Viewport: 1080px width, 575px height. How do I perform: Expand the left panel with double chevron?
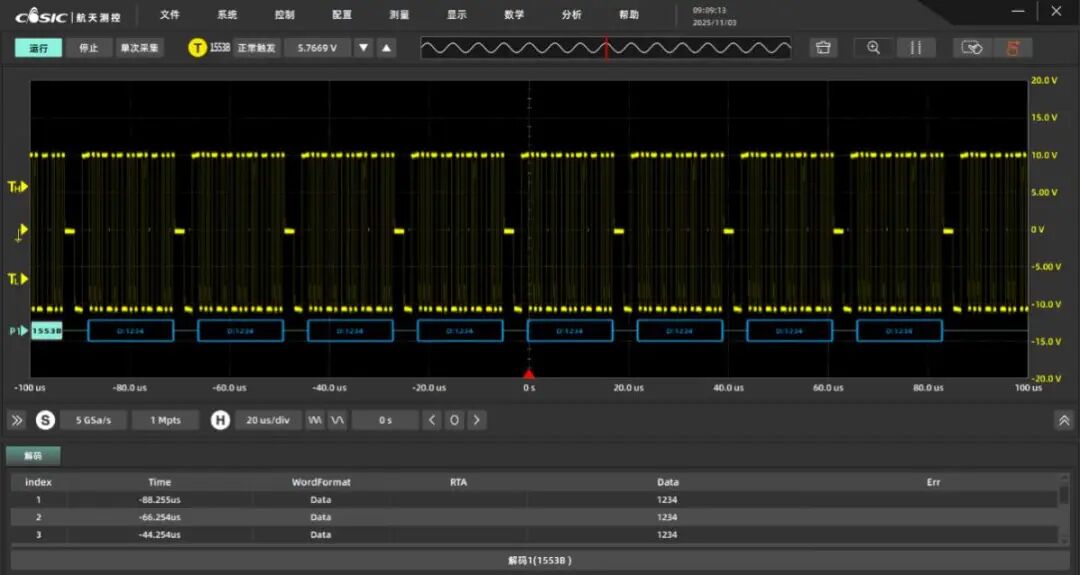tap(17, 420)
